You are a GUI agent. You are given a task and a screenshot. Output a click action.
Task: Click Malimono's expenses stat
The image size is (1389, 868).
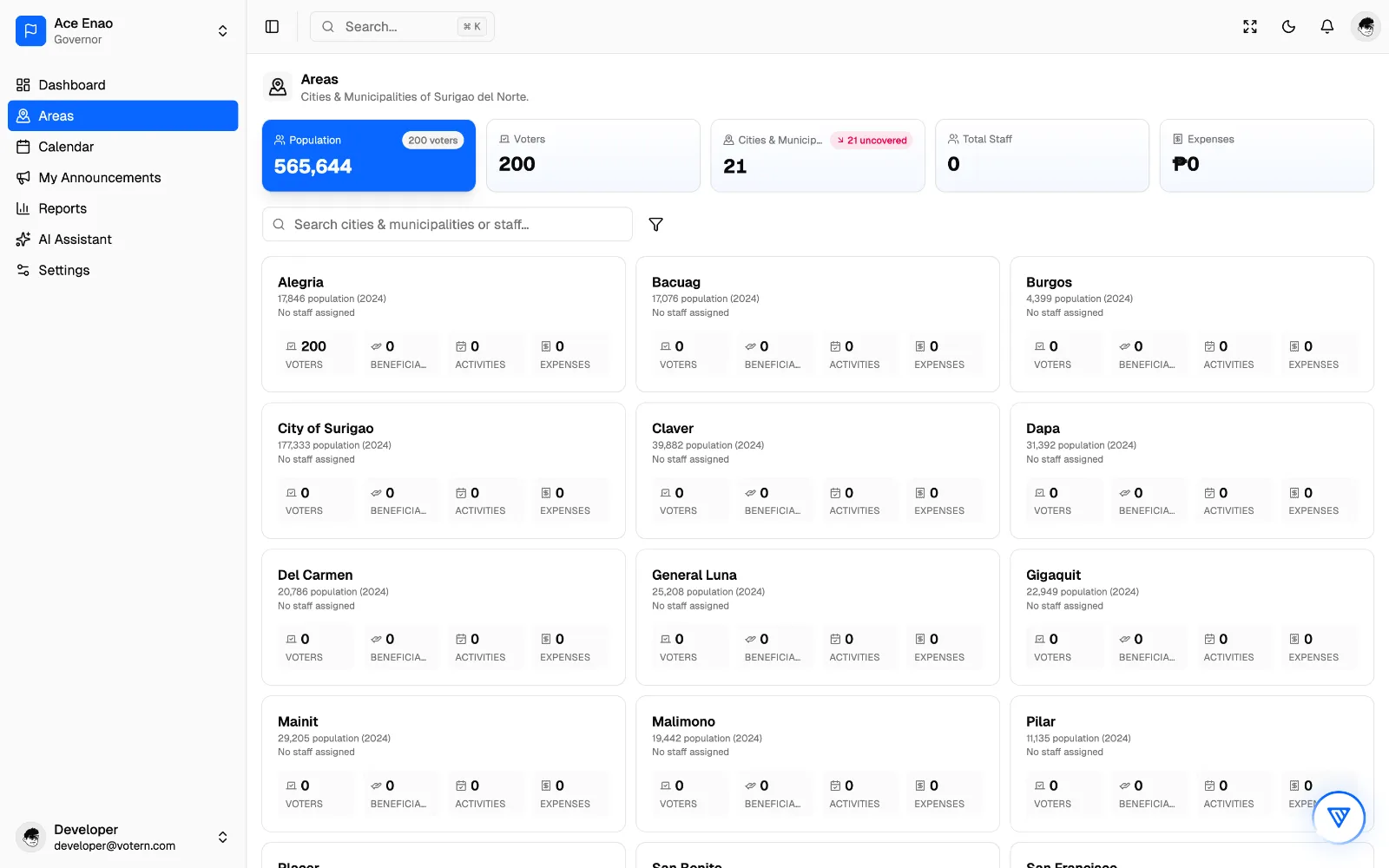tap(945, 794)
